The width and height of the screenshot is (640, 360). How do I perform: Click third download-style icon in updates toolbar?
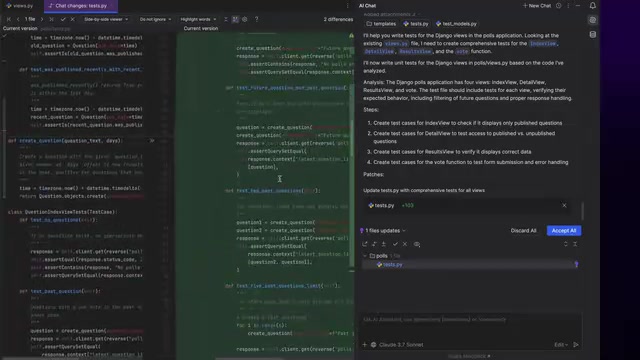[x=384, y=244]
